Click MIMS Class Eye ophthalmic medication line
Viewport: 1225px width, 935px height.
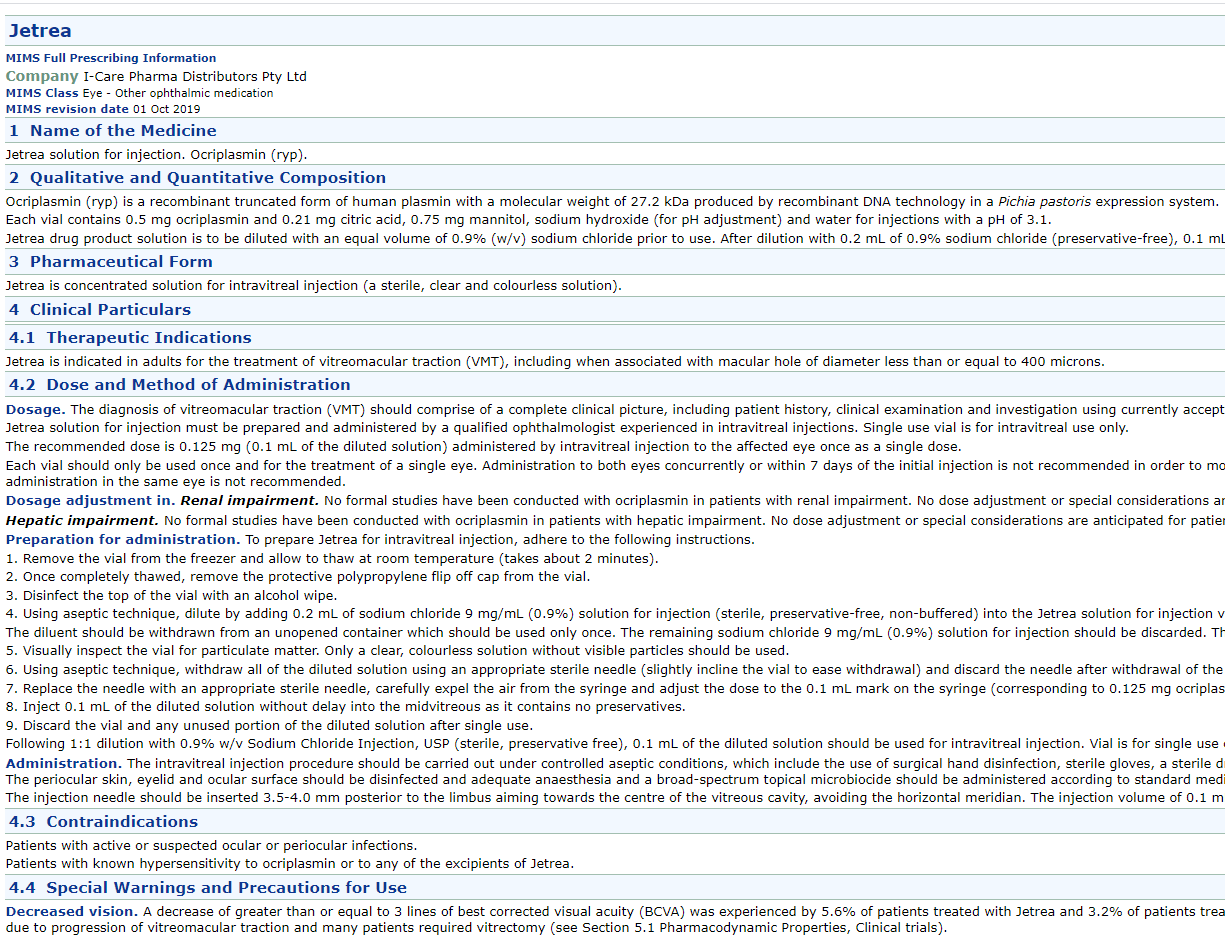coord(139,93)
